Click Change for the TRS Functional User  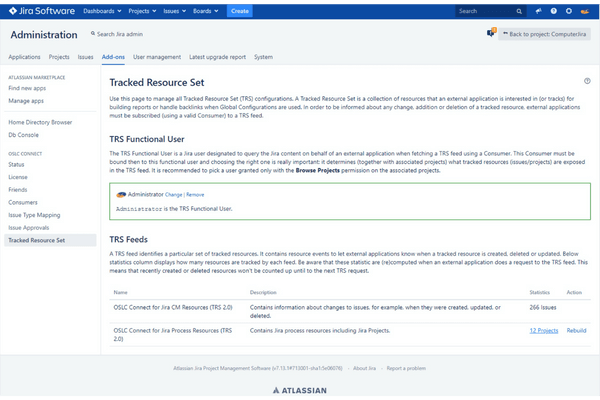173,195
